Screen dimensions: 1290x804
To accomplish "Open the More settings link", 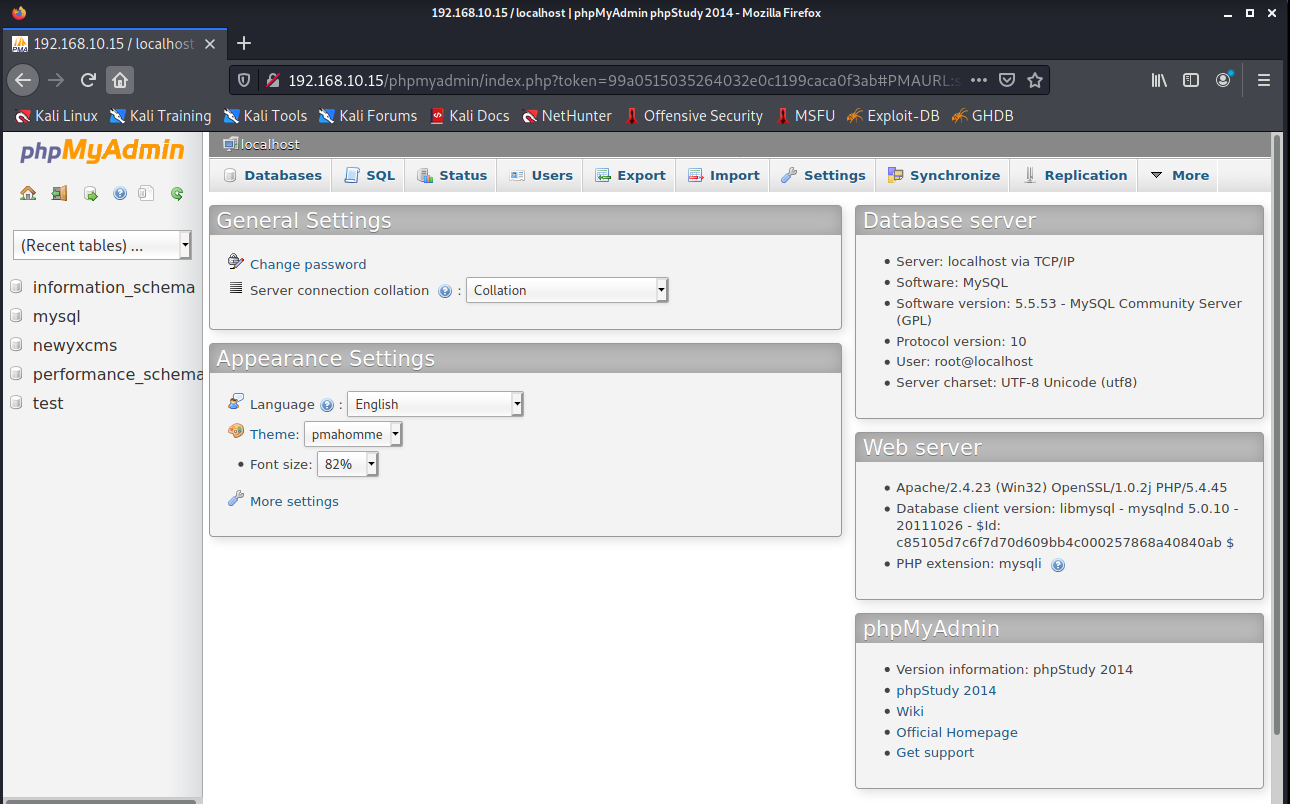I will [294, 501].
